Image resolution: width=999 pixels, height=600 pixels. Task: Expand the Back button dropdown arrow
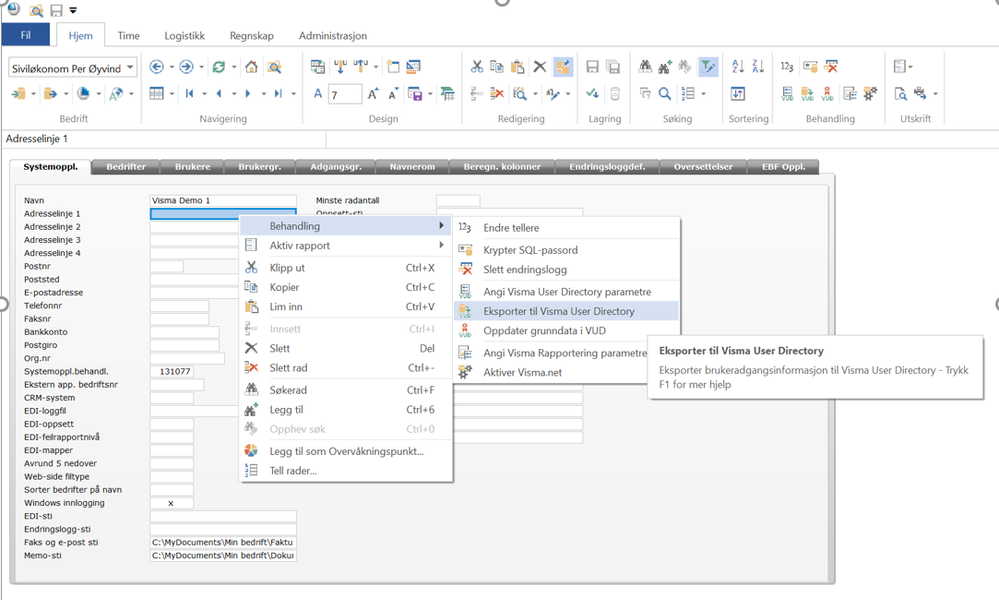pyautogui.click(x=171, y=67)
